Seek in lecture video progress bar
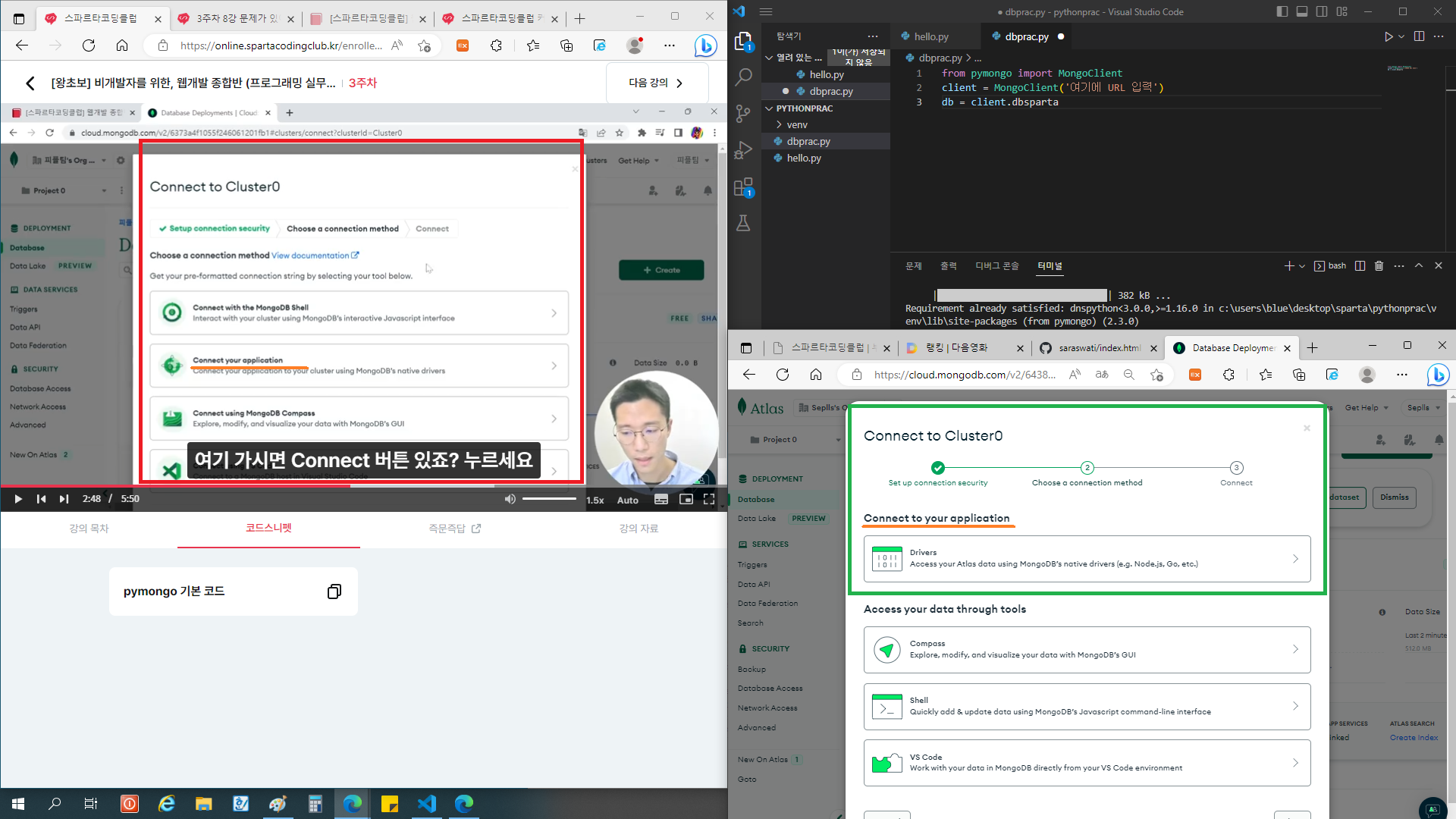The height and width of the screenshot is (819, 1456). point(364,485)
